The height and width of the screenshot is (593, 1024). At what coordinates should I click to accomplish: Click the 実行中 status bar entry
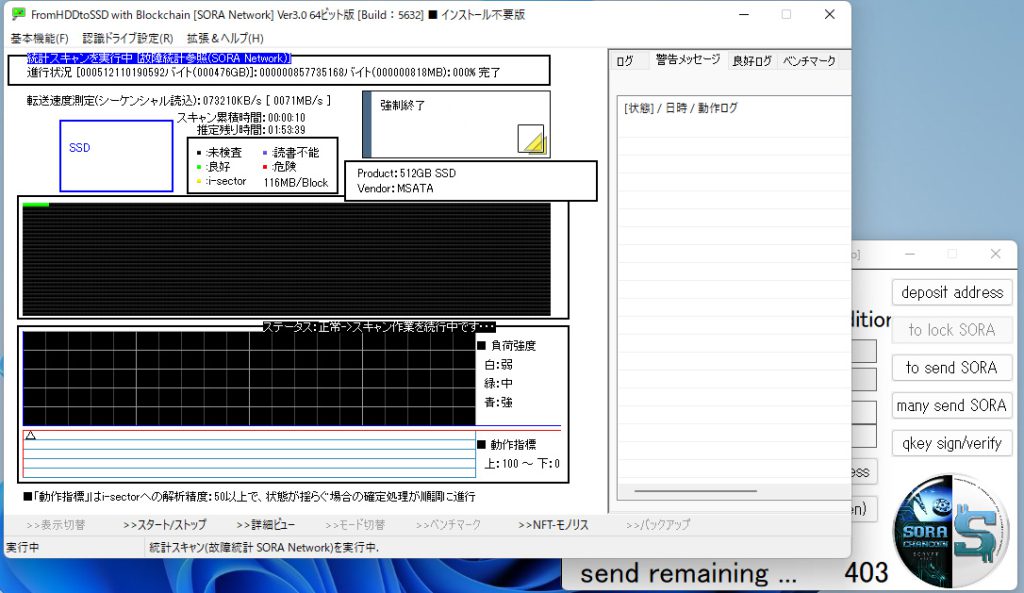(22, 547)
